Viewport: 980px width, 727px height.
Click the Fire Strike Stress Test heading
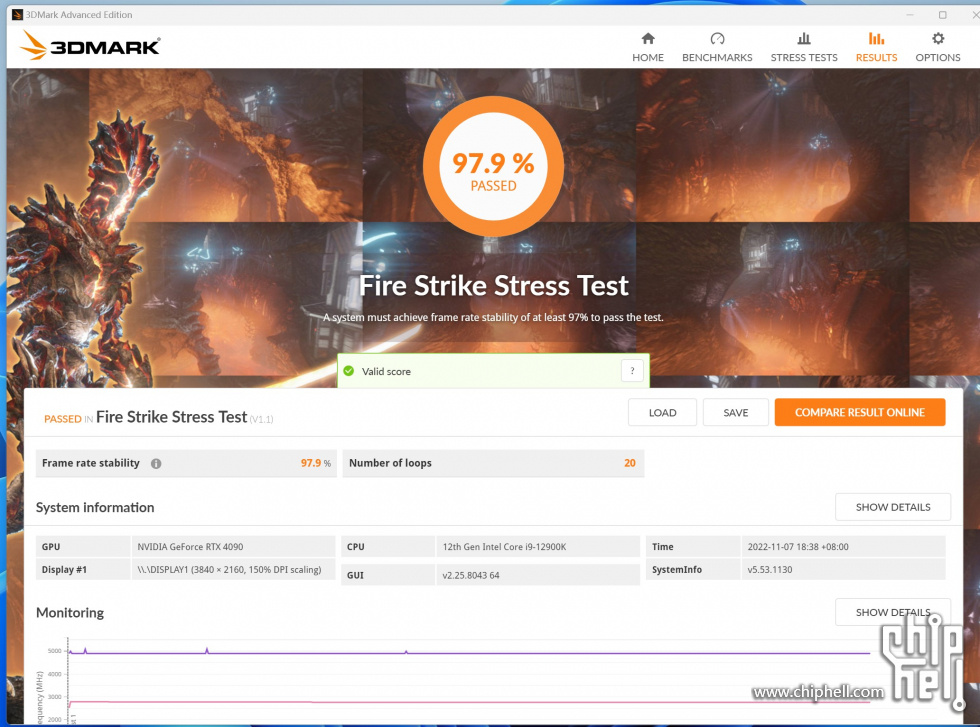click(494, 286)
